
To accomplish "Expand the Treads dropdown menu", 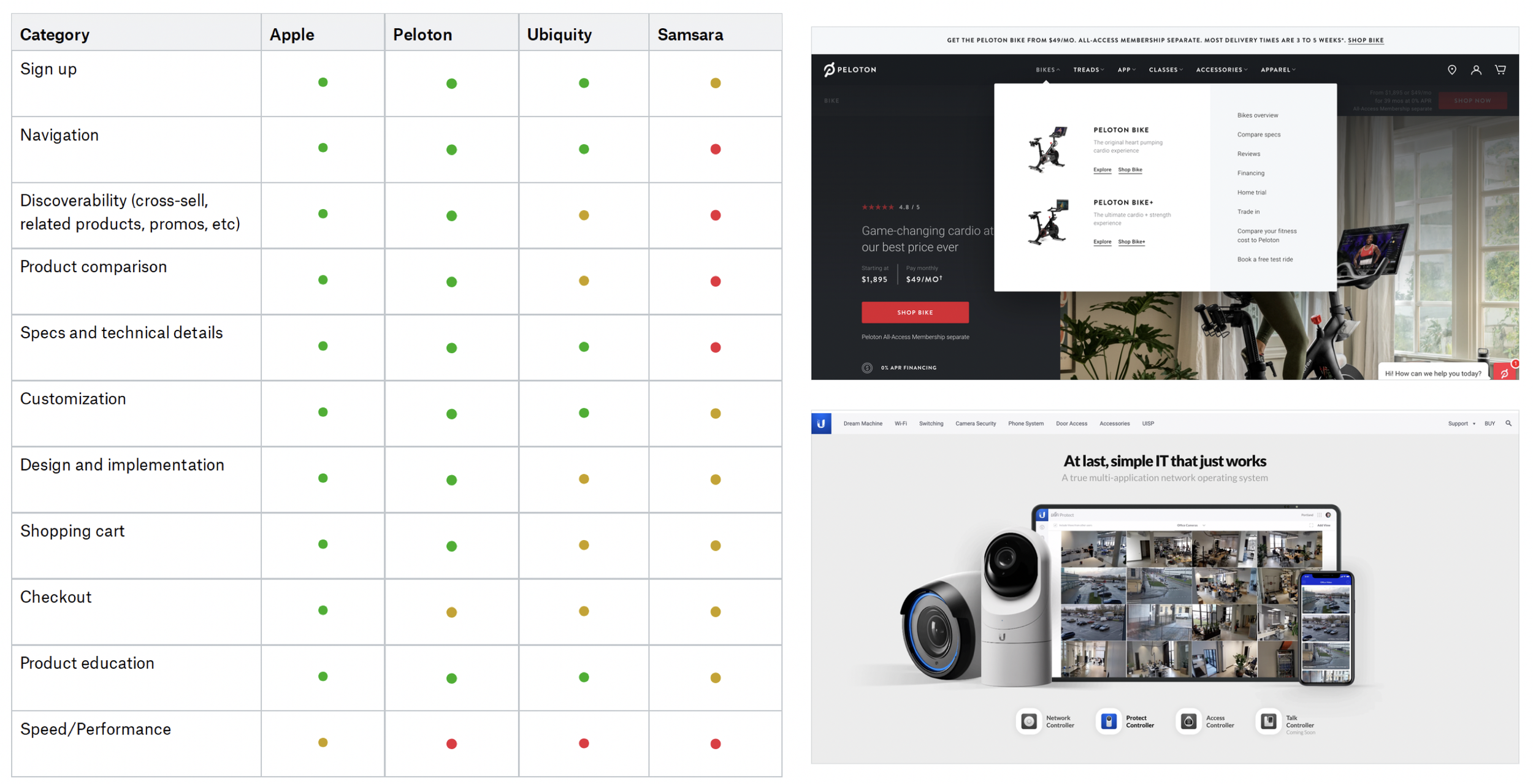I will pyautogui.click(x=1088, y=70).
